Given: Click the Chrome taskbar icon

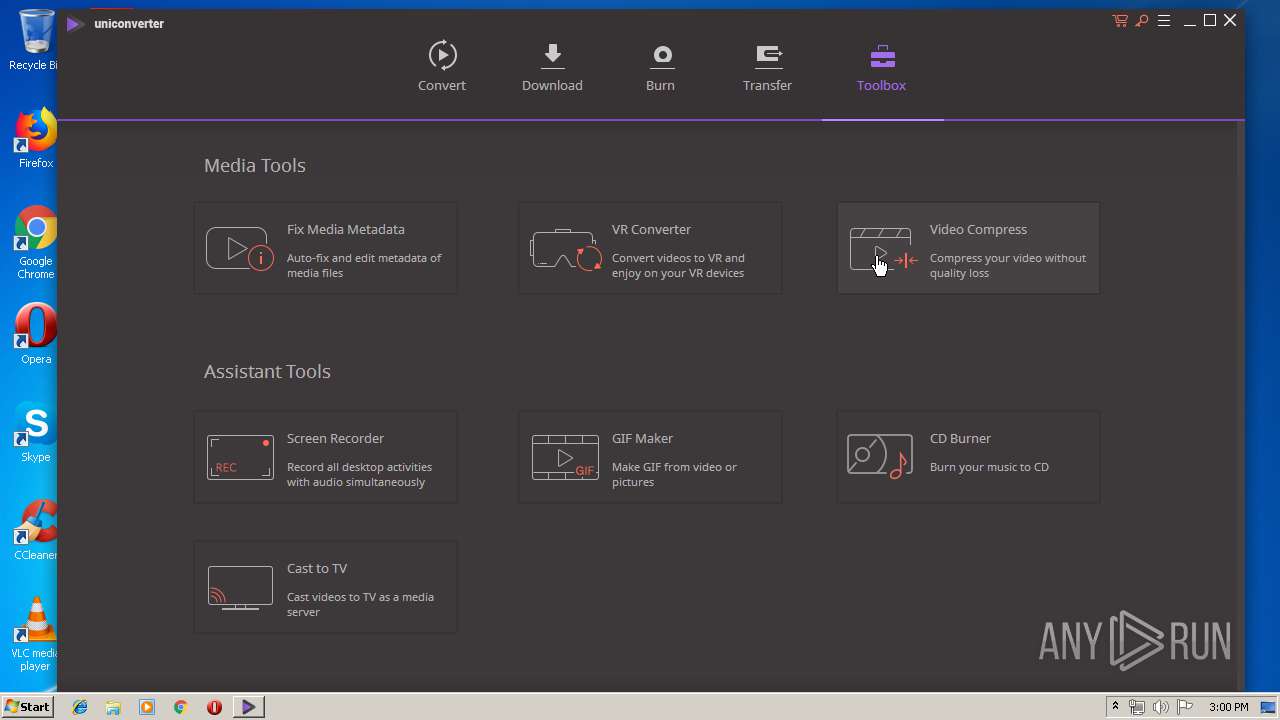Looking at the screenshot, I should pos(181,707).
